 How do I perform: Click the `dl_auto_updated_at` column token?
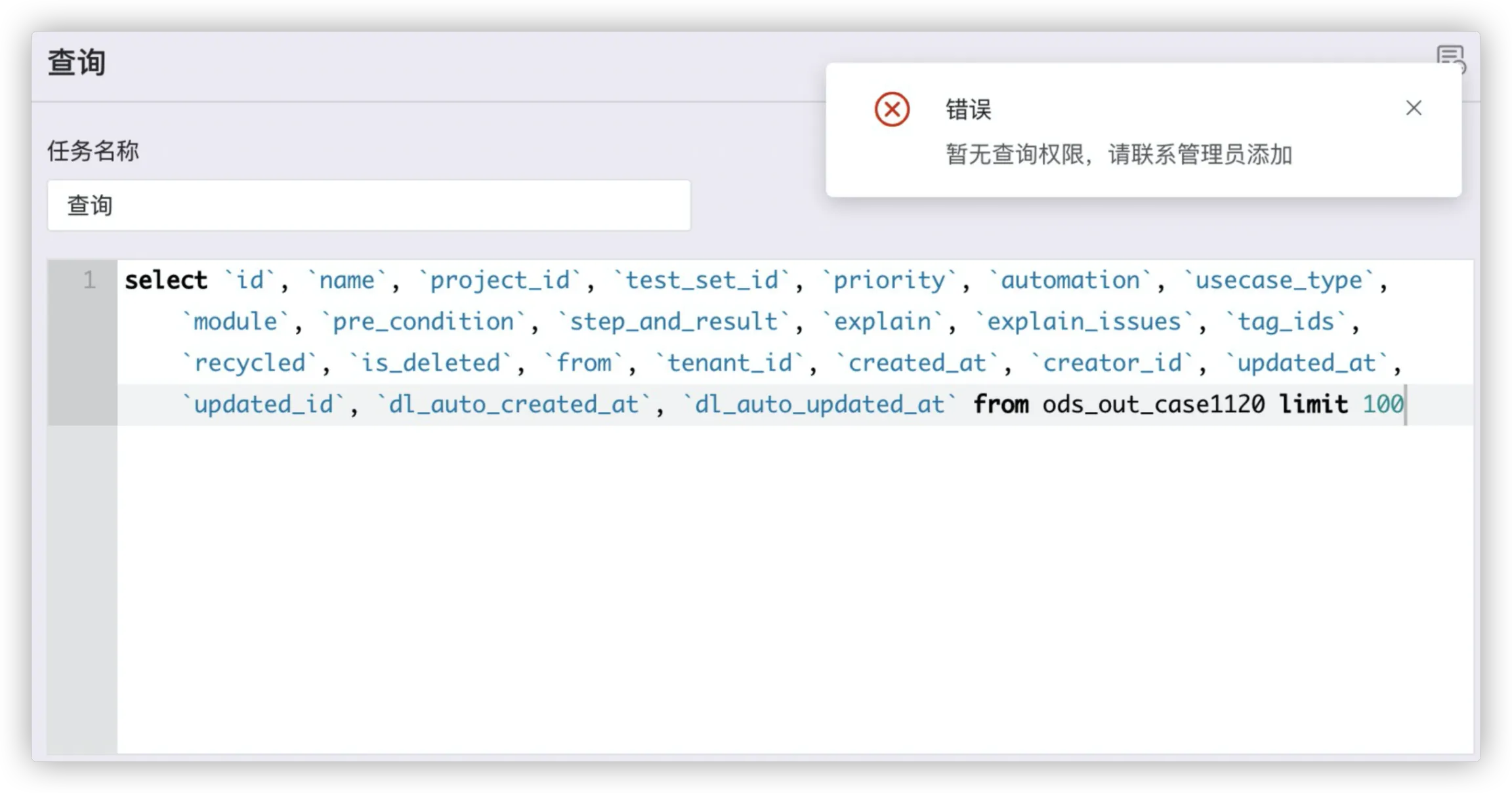tap(819, 405)
